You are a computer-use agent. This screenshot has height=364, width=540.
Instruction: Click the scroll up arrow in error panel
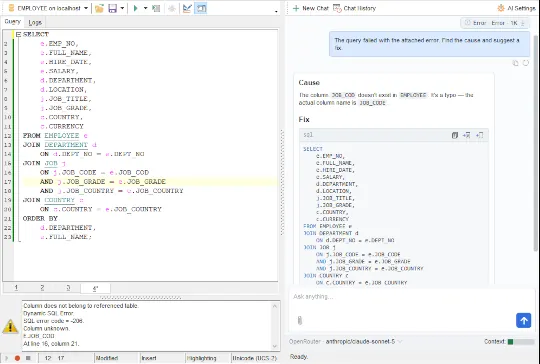[274, 306]
